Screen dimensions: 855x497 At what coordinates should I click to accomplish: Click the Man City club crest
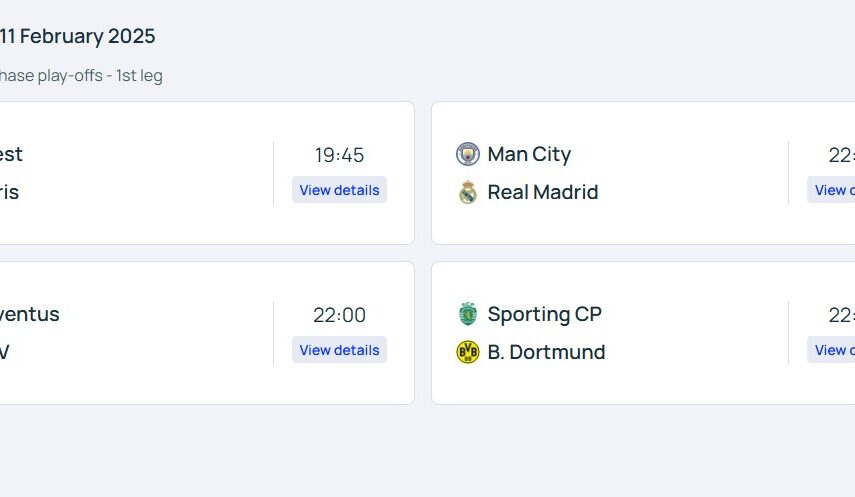pos(467,154)
